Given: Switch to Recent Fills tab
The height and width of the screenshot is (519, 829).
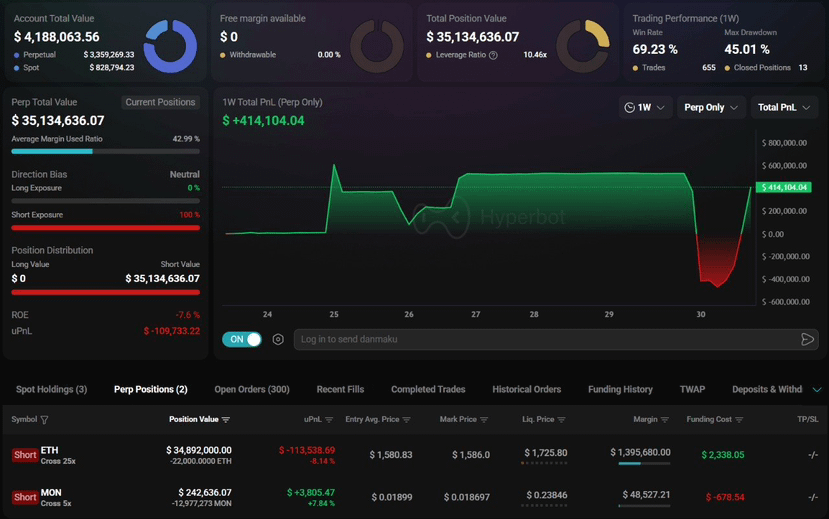Looking at the screenshot, I should pyautogui.click(x=340, y=390).
